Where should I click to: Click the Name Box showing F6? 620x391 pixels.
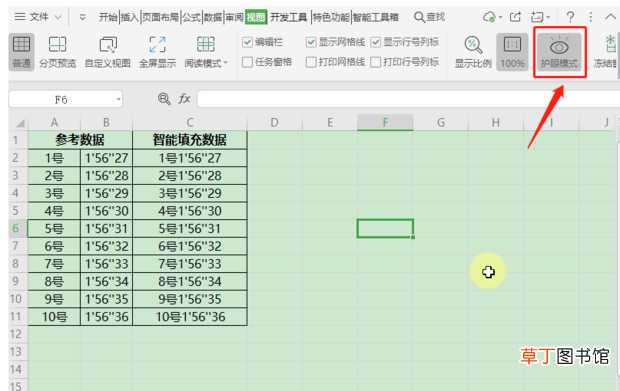click(61, 99)
